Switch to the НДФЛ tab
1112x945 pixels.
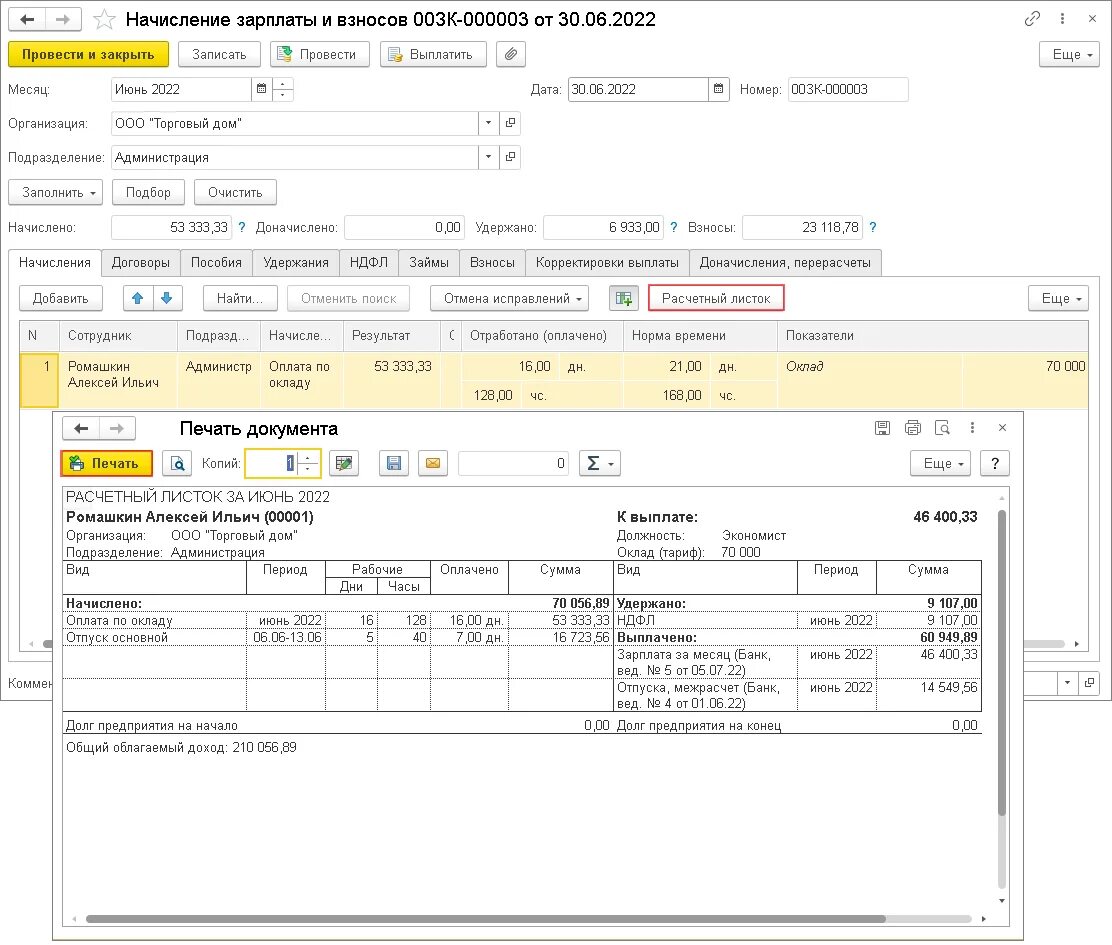(369, 262)
